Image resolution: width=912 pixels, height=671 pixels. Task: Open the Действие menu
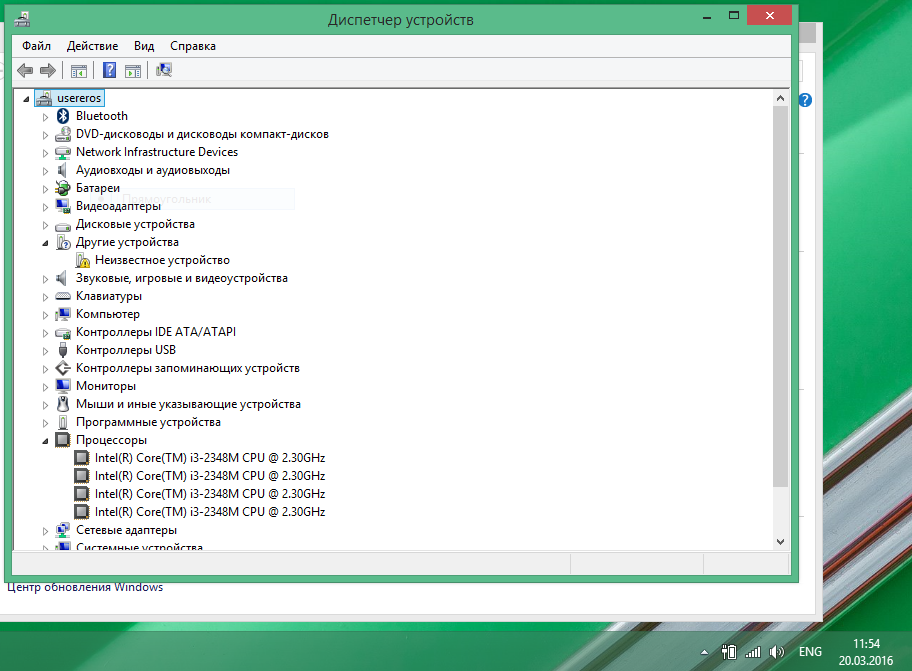click(x=92, y=46)
